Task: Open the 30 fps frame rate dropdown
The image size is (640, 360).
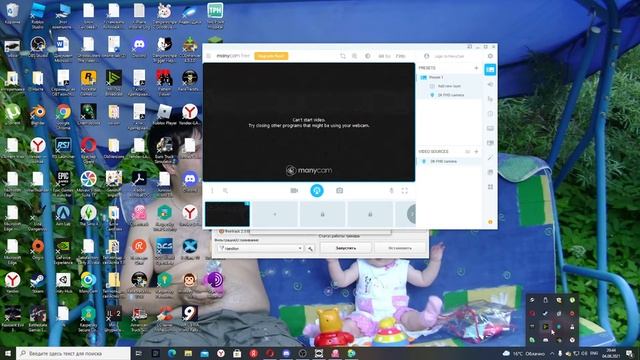Action: tap(384, 56)
